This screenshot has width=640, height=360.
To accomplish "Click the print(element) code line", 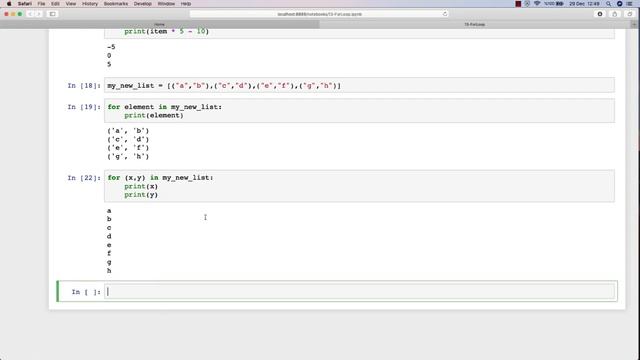I will [154, 116].
